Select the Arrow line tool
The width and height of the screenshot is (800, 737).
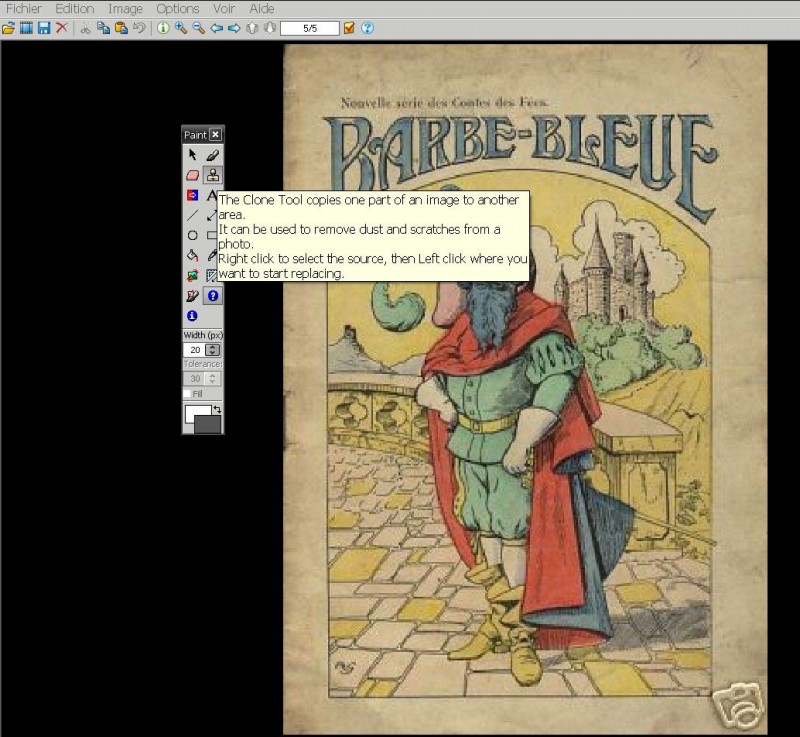[211, 215]
